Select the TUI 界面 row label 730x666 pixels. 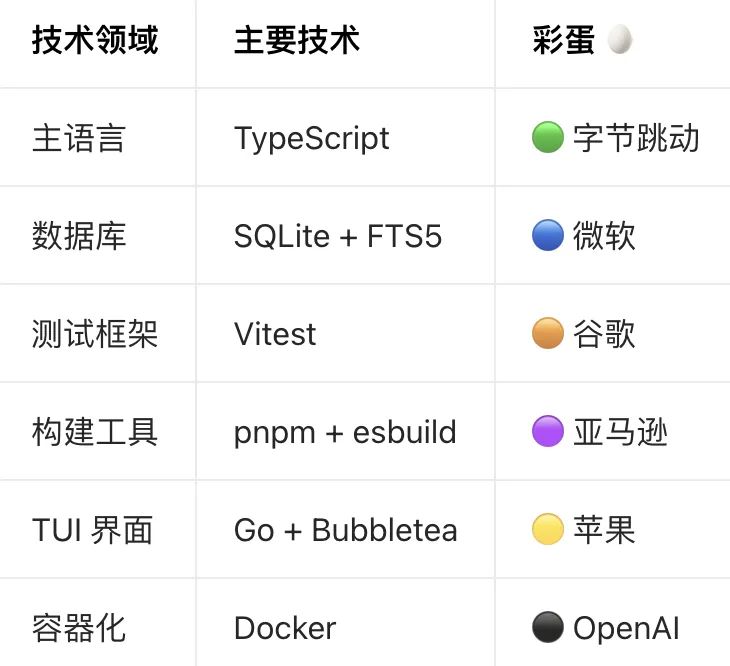pos(92,530)
